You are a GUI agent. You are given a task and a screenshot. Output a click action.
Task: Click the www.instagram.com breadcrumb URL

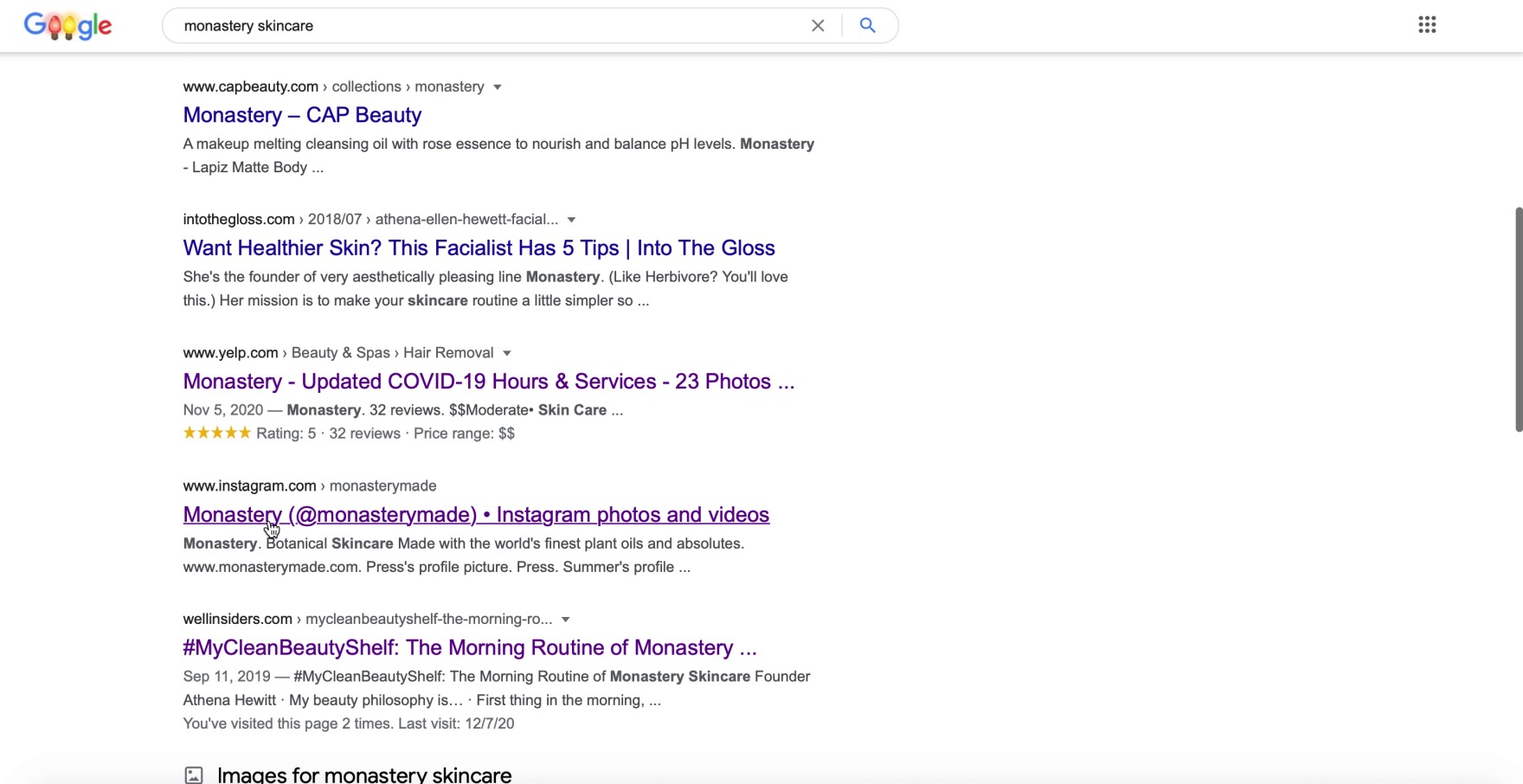click(x=249, y=486)
